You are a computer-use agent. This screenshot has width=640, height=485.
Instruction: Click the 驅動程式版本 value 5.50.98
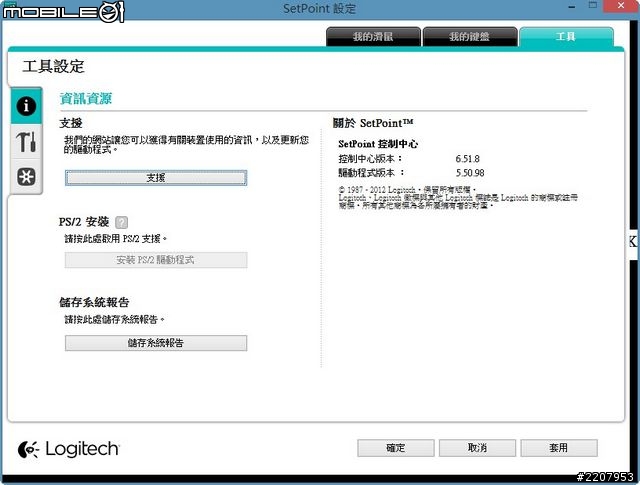coord(470,173)
